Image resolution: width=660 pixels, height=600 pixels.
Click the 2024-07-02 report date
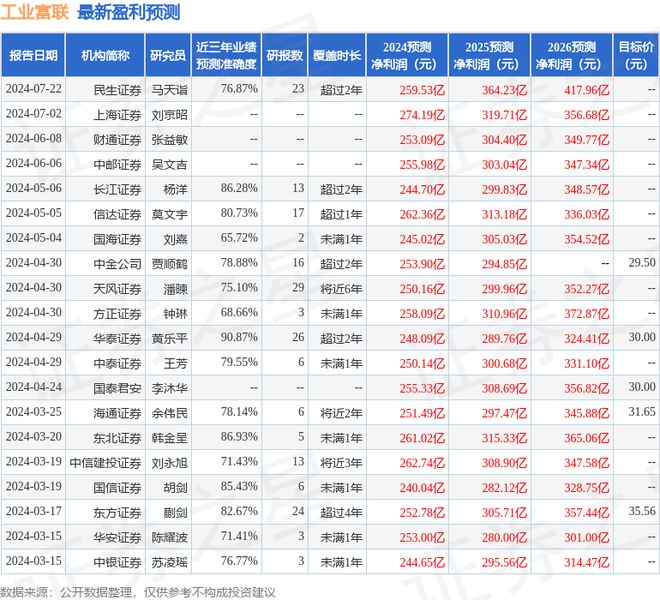pyautogui.click(x=34, y=114)
